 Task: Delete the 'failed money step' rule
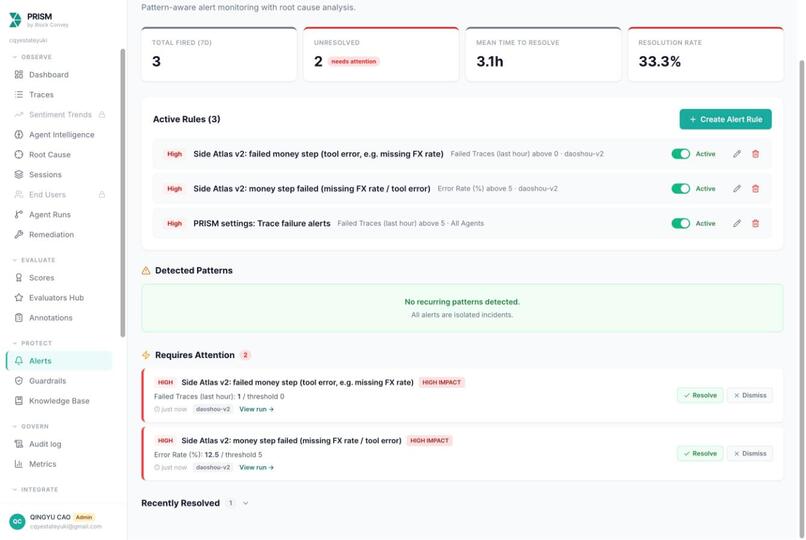pyautogui.click(x=756, y=154)
